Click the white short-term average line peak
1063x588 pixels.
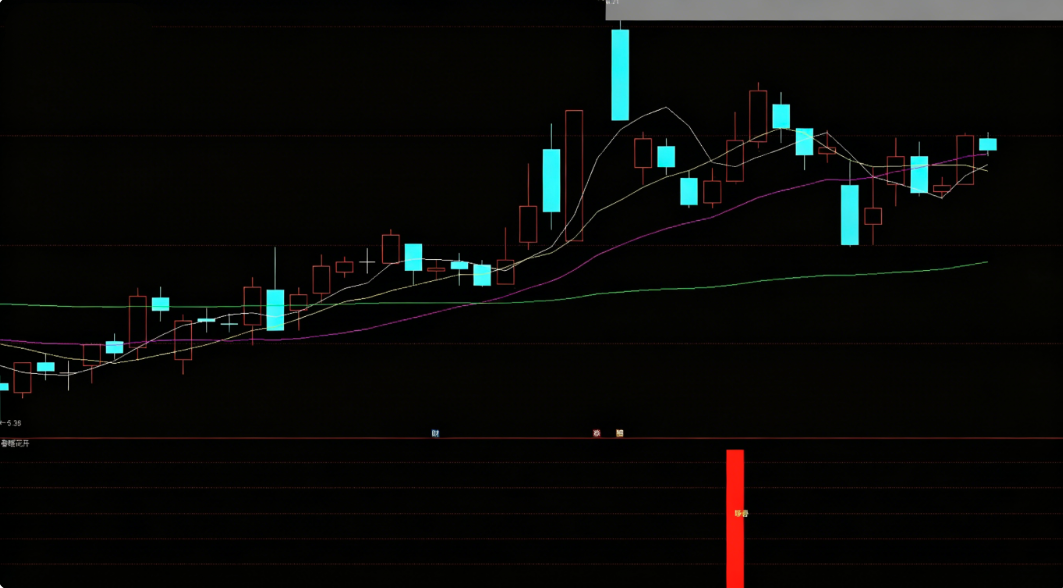click(666, 107)
